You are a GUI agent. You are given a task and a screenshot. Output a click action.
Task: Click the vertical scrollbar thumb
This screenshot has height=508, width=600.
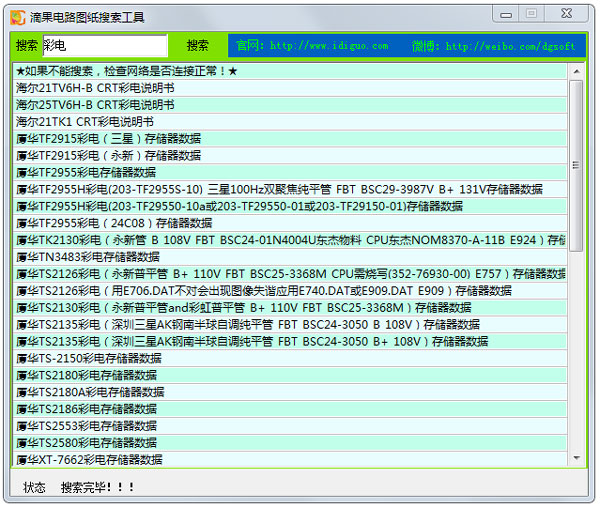pos(576,166)
